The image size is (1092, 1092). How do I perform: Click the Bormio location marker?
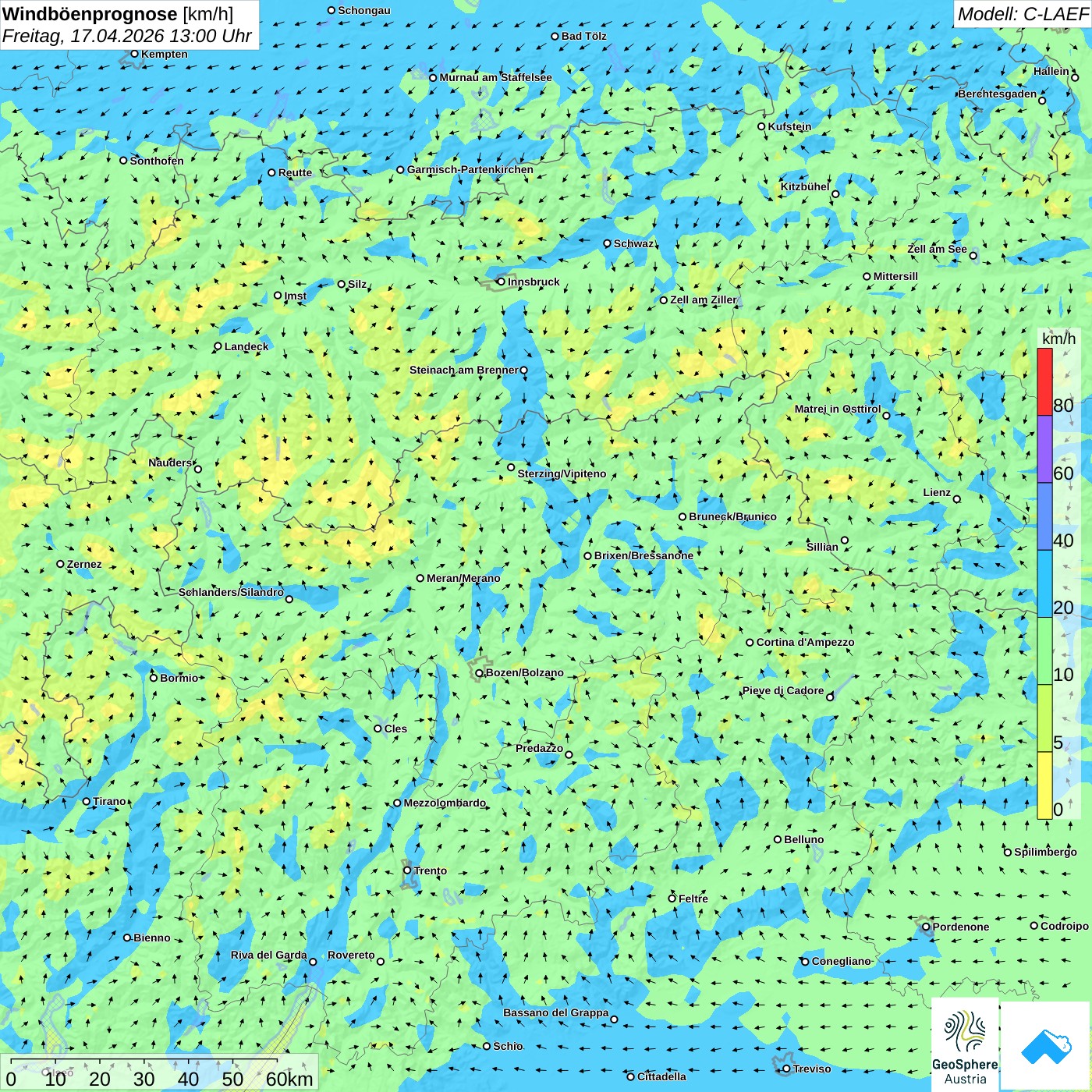tap(154, 678)
